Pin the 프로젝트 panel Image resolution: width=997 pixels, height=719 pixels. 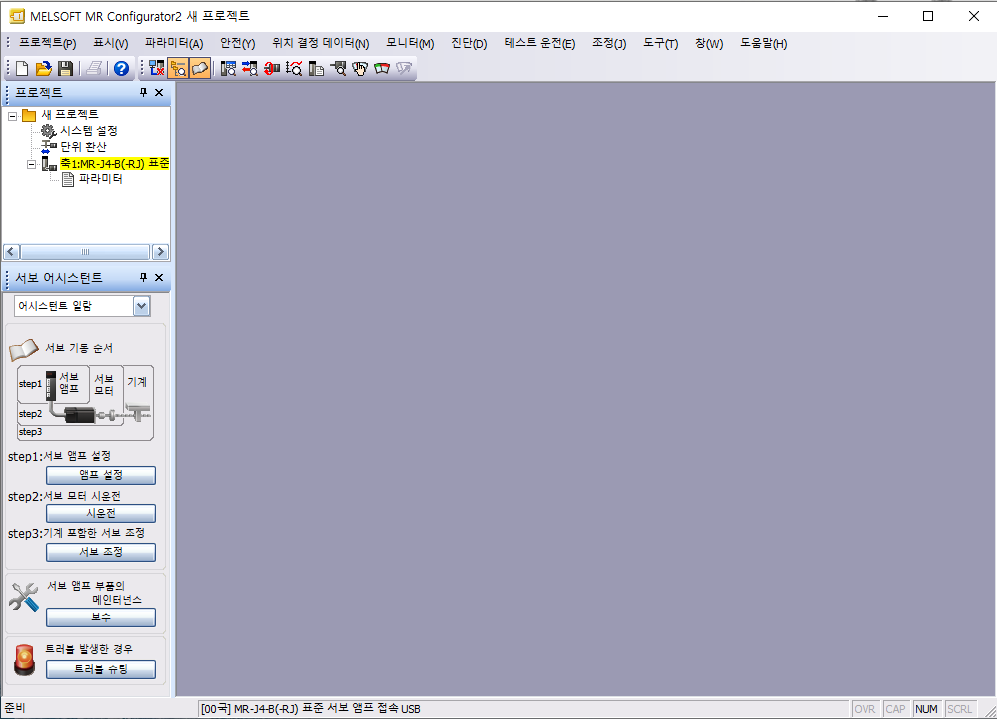pyautogui.click(x=144, y=93)
